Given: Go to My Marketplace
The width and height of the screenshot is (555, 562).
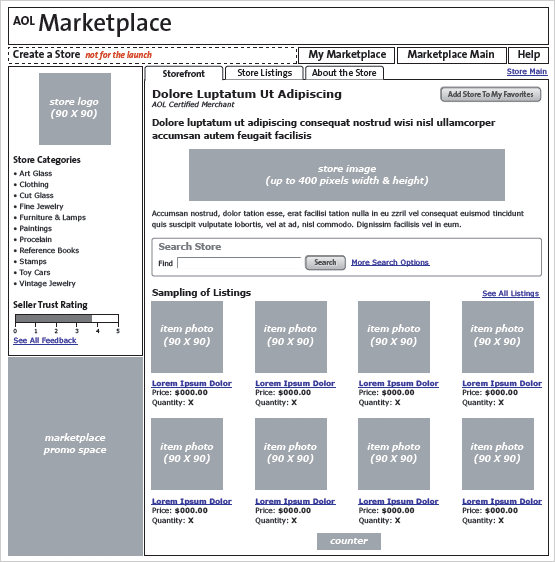Looking at the screenshot, I should tap(346, 55).
